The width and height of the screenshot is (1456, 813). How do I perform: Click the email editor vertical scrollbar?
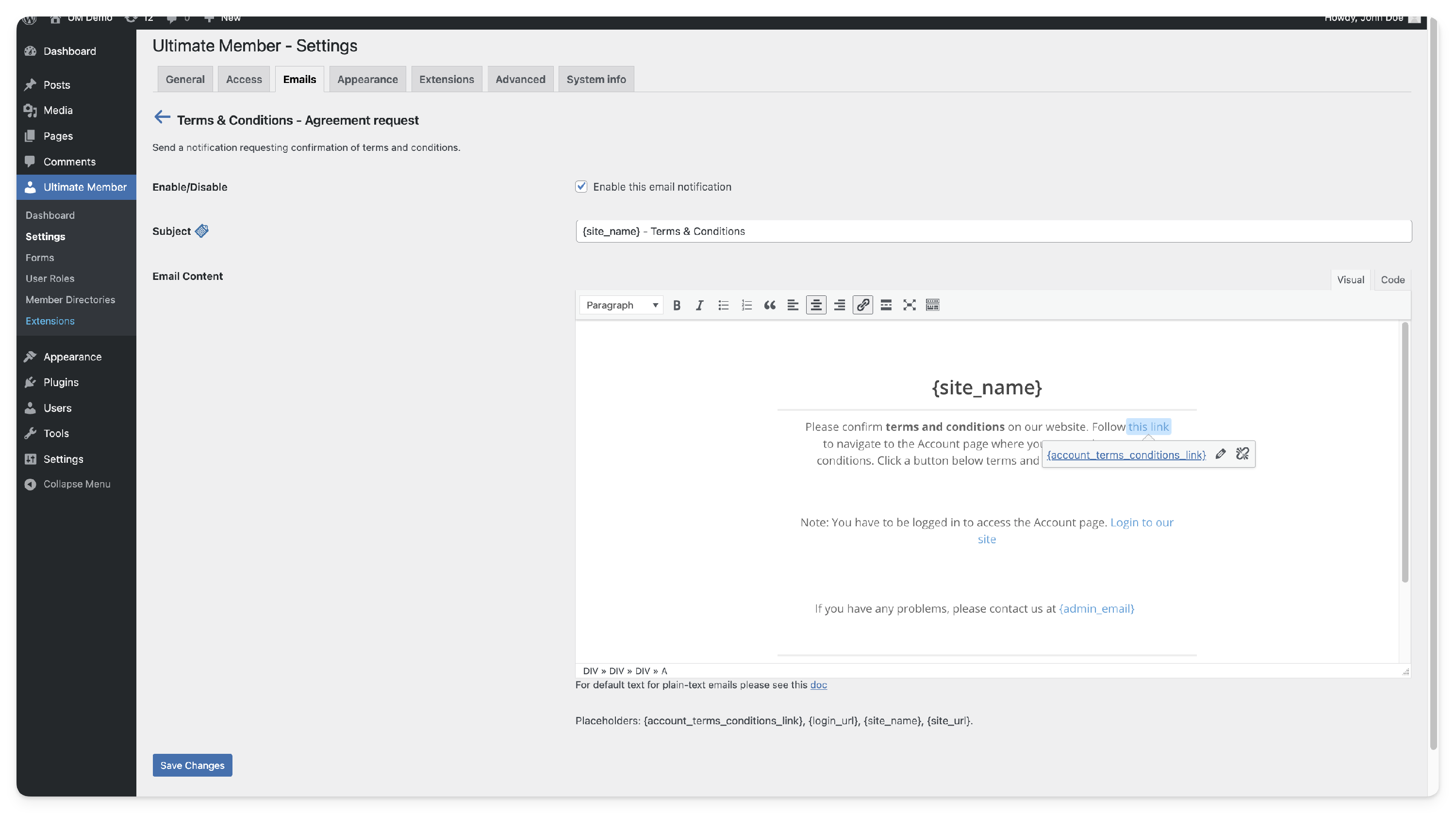pyautogui.click(x=1405, y=452)
